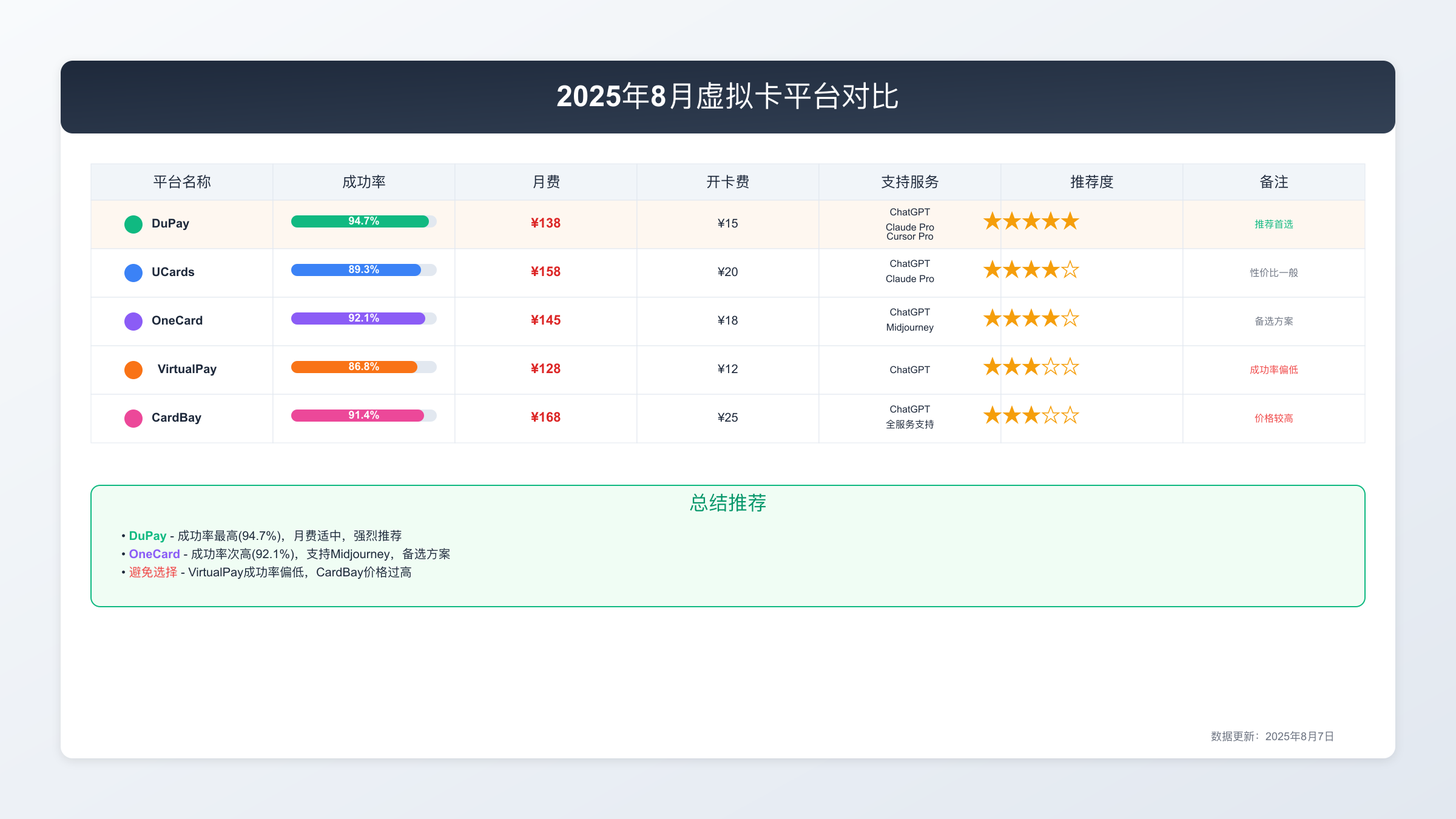Click the orange dot beside VirtualPay
This screenshot has height=819, width=1456.
coord(133,370)
